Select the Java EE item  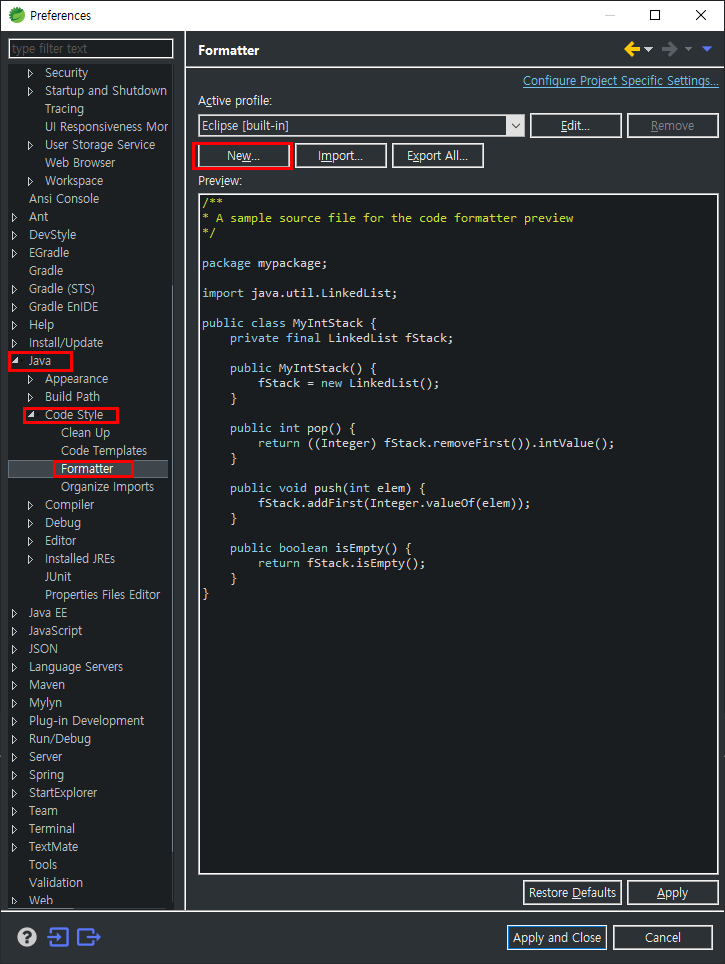click(x=48, y=613)
